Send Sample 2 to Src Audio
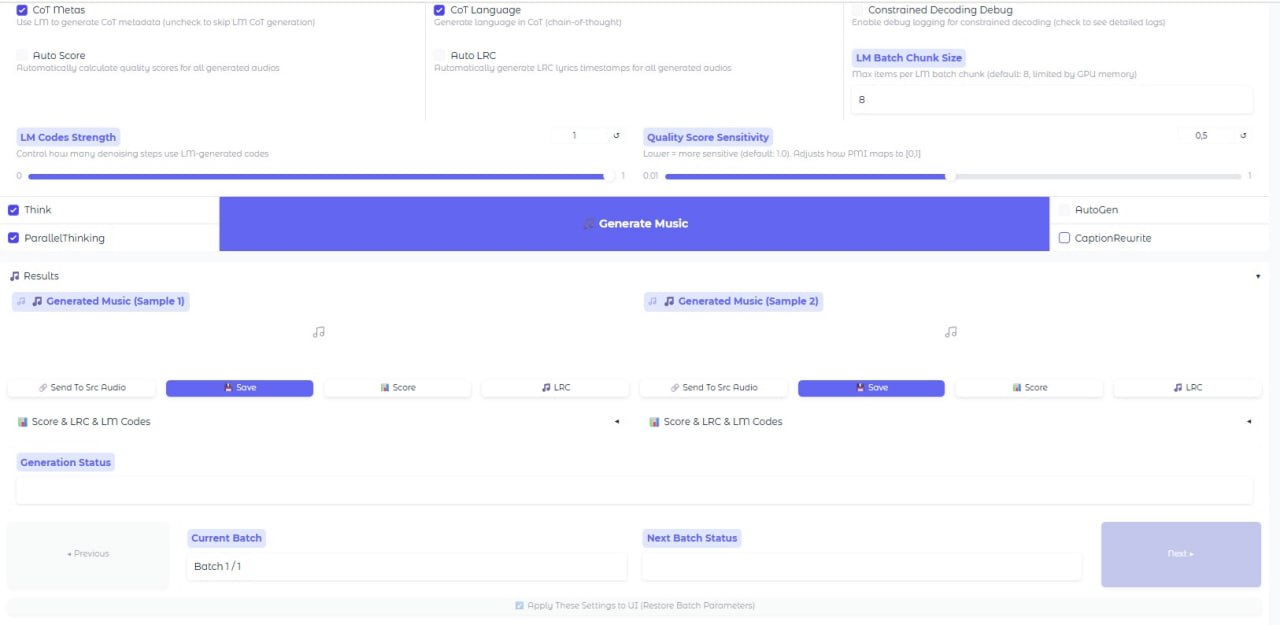The image size is (1280, 625). click(714, 388)
